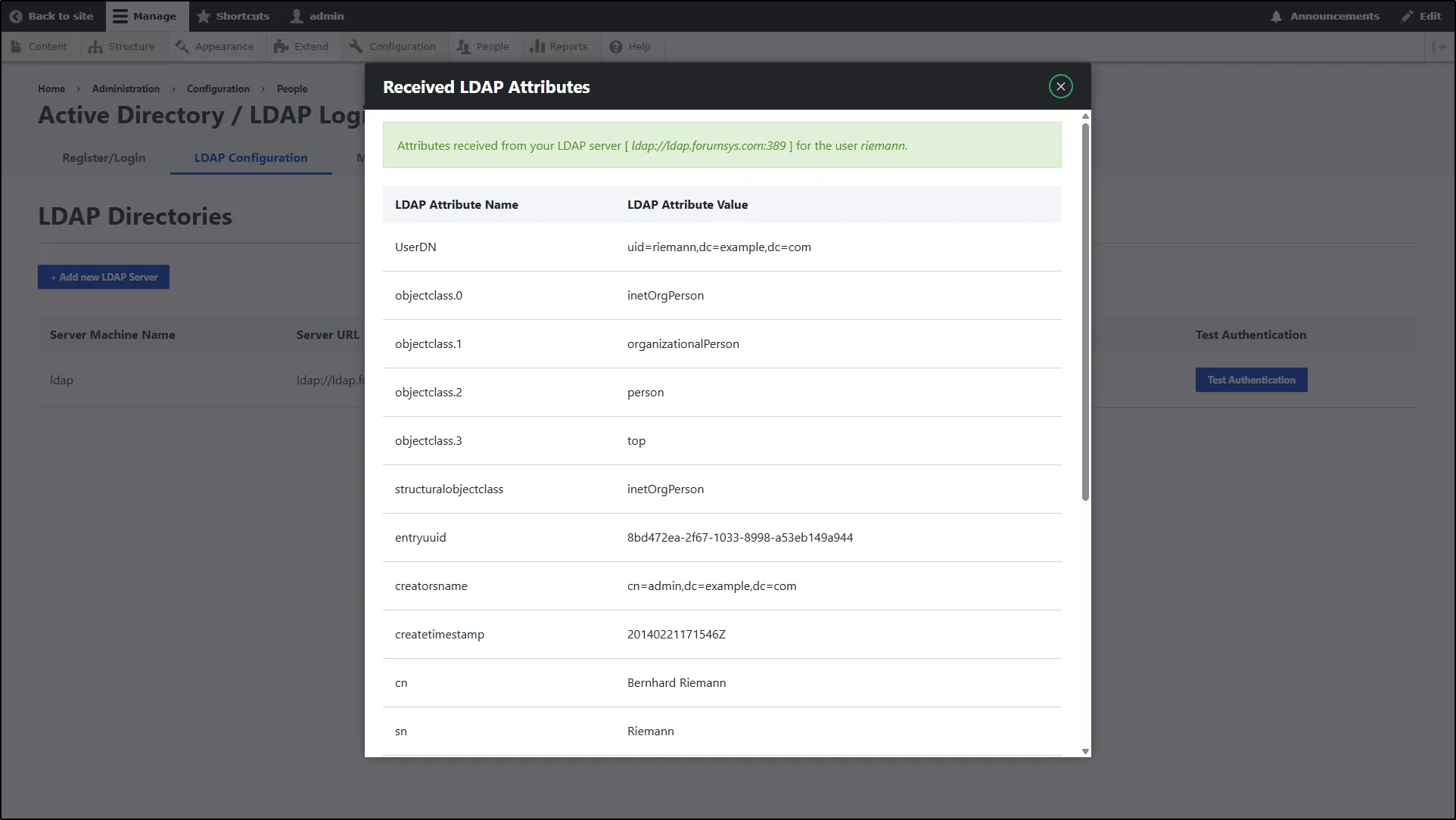1456x820 pixels.
Task: Dismiss the Received LDAP Attributes dialog
Action: click(1059, 85)
